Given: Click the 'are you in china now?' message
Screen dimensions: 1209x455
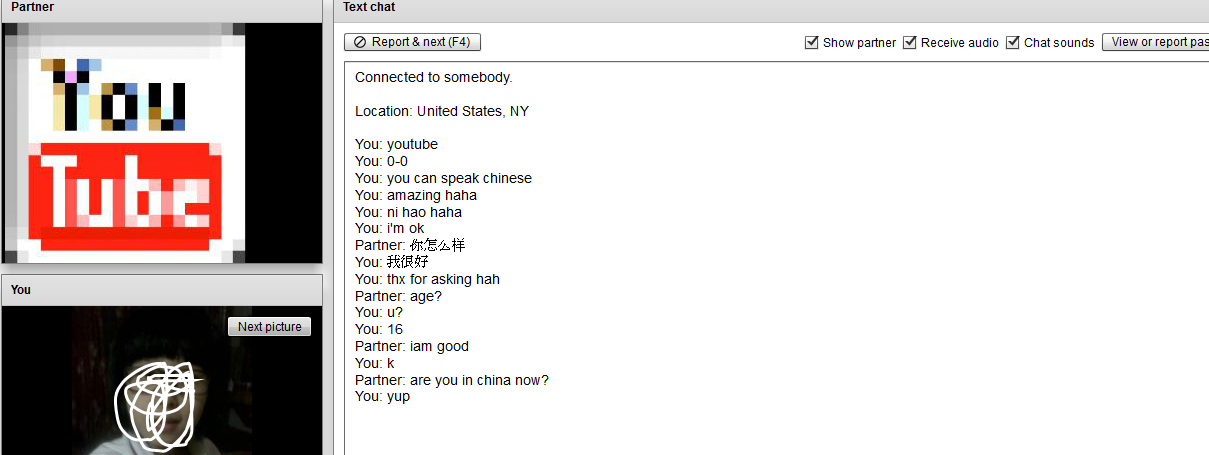Looking at the screenshot, I should 452,380.
